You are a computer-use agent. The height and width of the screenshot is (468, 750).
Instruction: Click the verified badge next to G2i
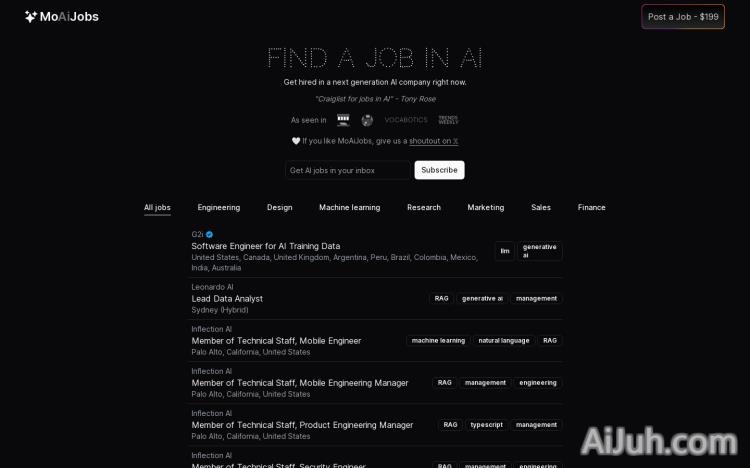[210, 234]
